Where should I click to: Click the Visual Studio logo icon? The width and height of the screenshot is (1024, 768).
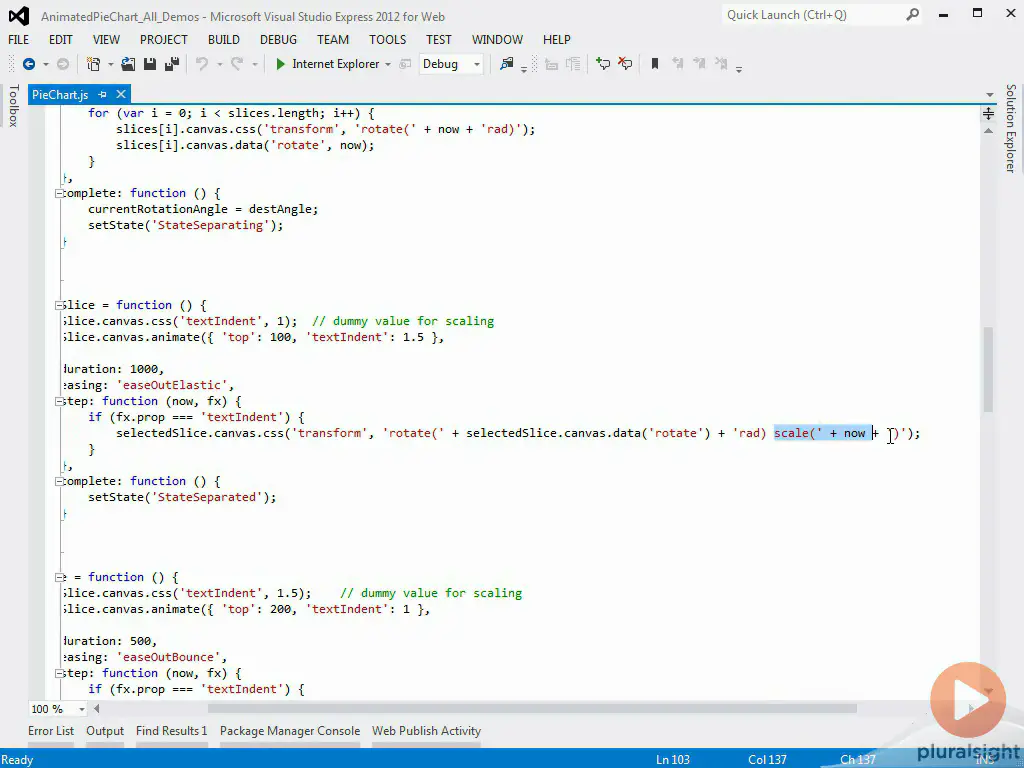[18, 16]
